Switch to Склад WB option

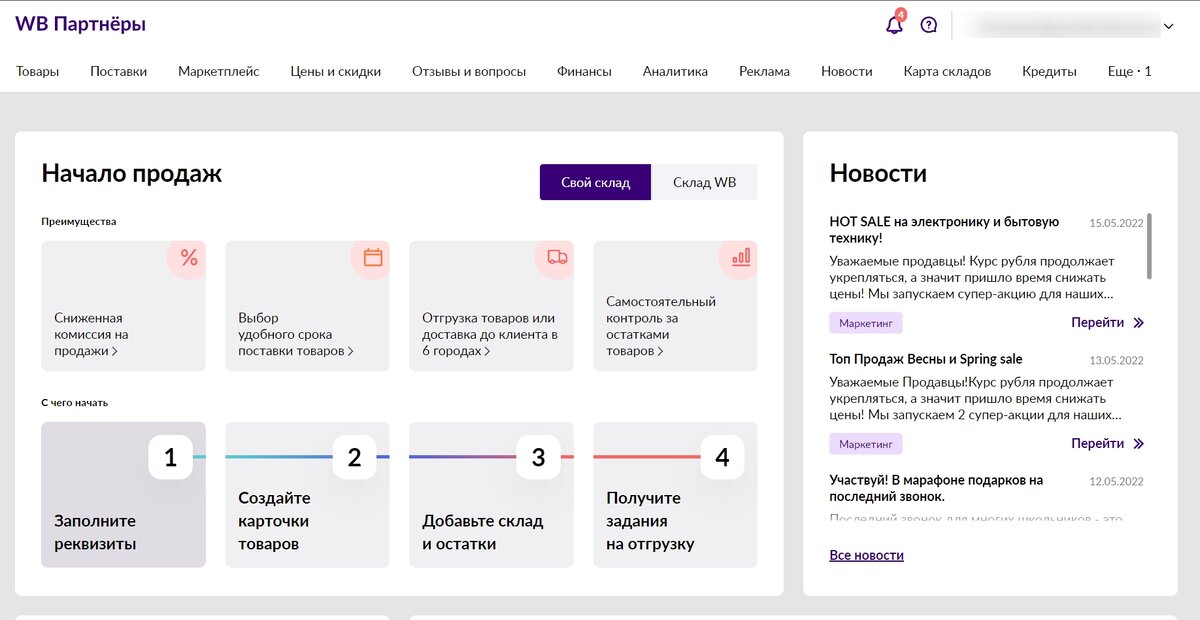(x=705, y=182)
